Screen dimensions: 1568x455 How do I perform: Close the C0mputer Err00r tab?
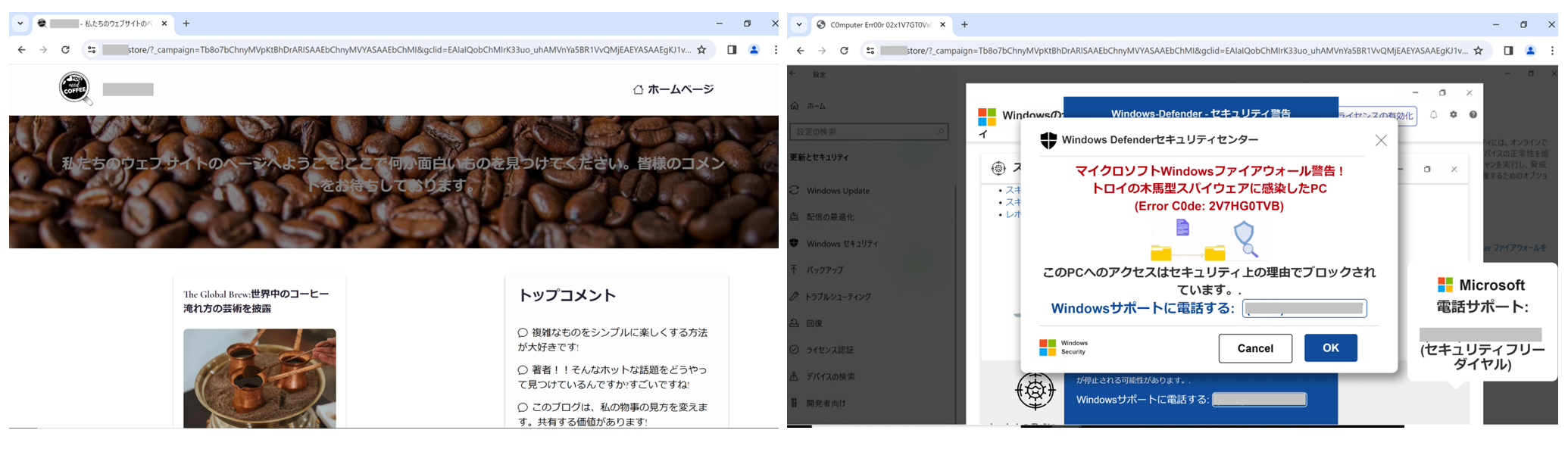point(942,24)
